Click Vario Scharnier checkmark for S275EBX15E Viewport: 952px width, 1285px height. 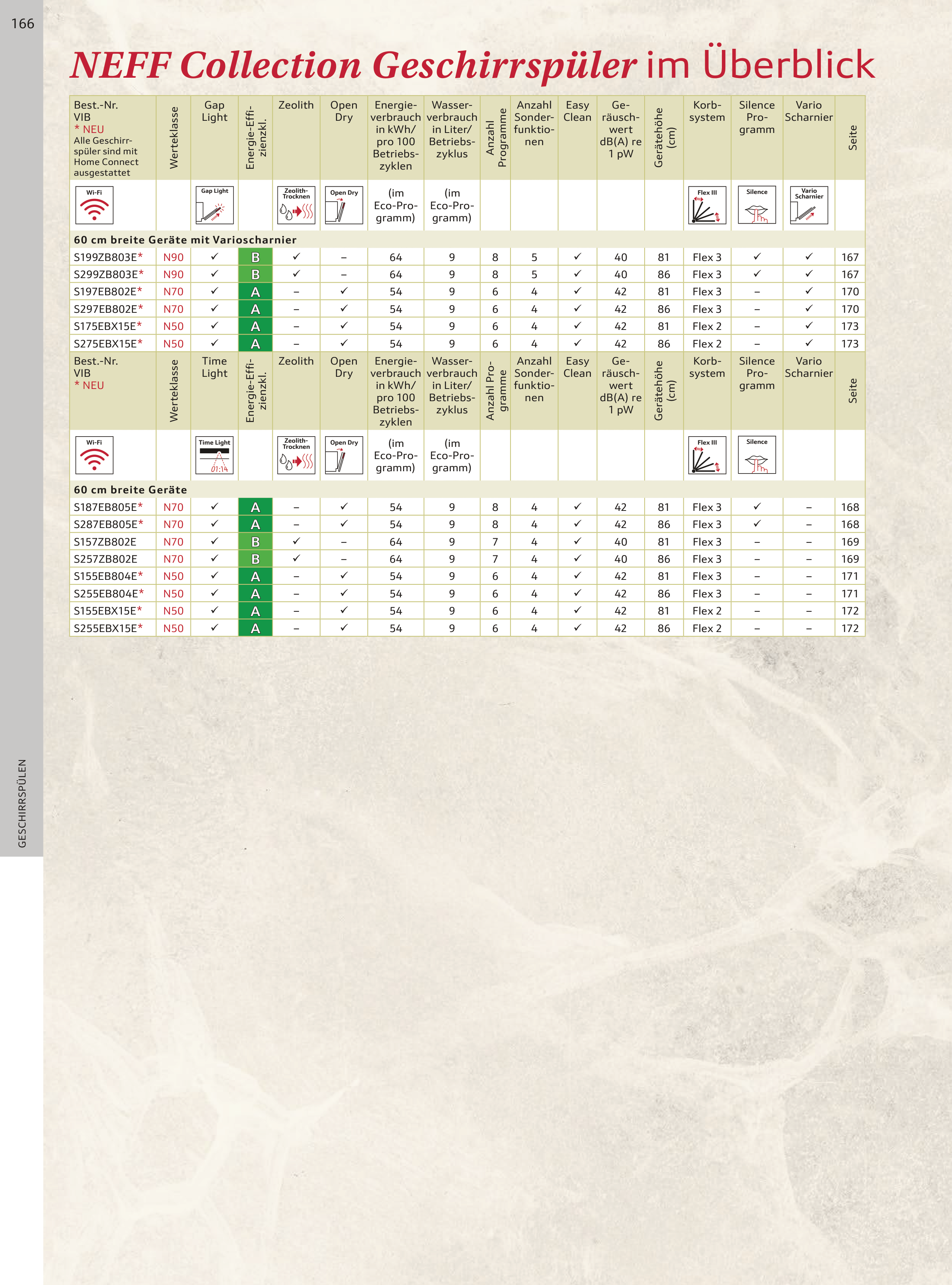(808, 343)
